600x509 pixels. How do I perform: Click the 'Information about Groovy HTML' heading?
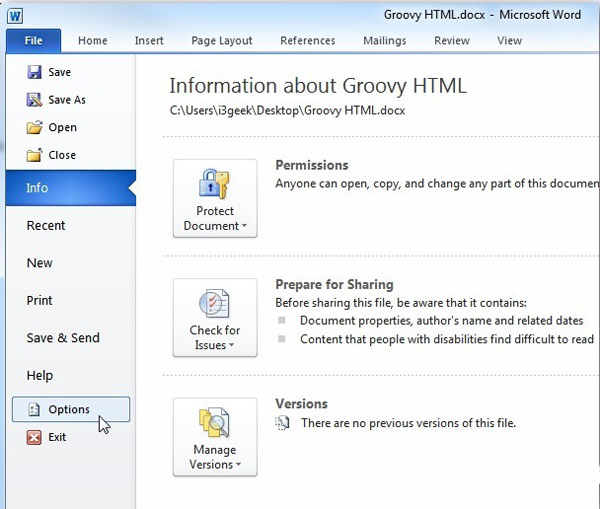(318, 86)
